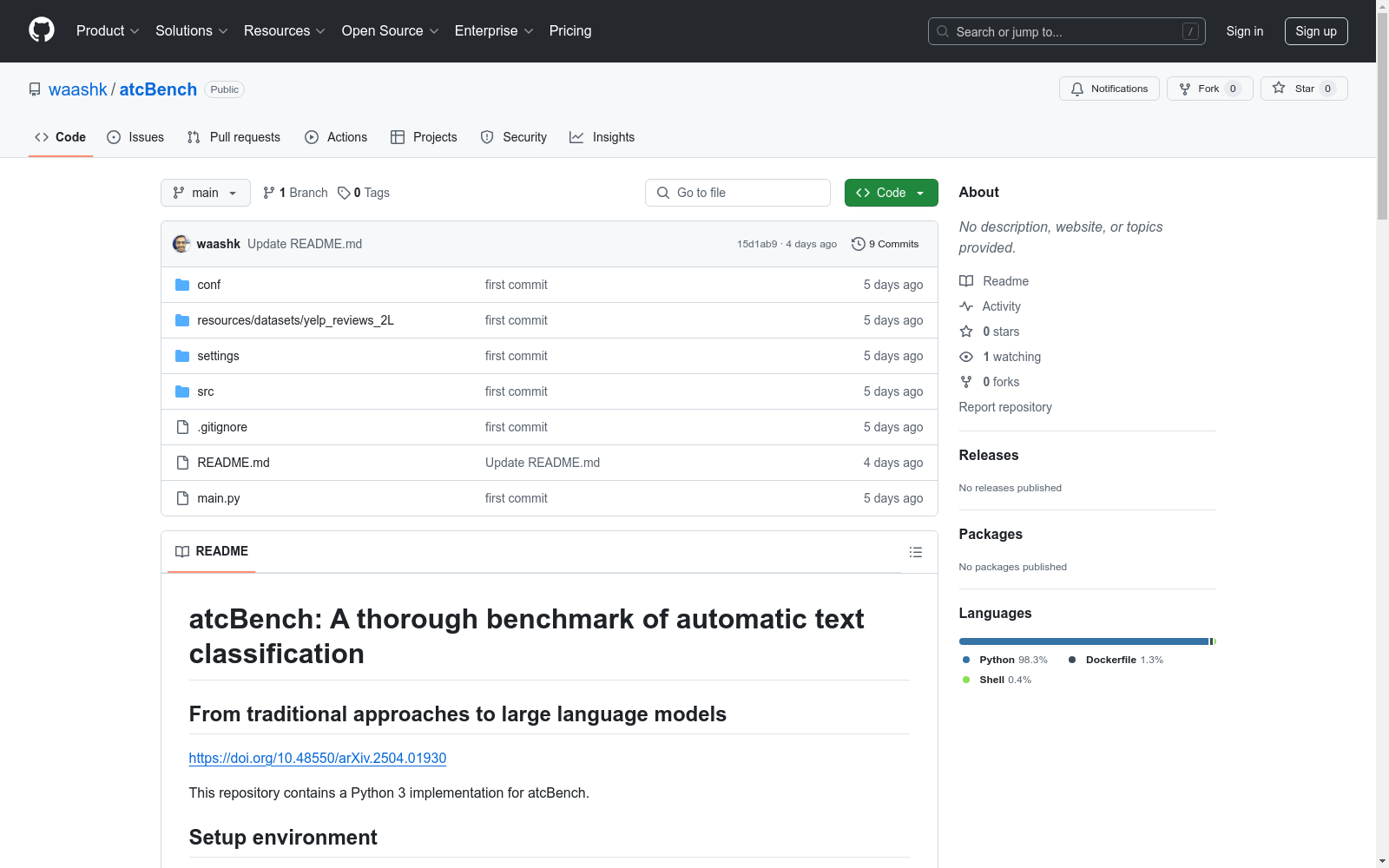Click the search magnifier icon in the header
Image resolution: width=1389 pixels, height=868 pixels.
(x=943, y=31)
